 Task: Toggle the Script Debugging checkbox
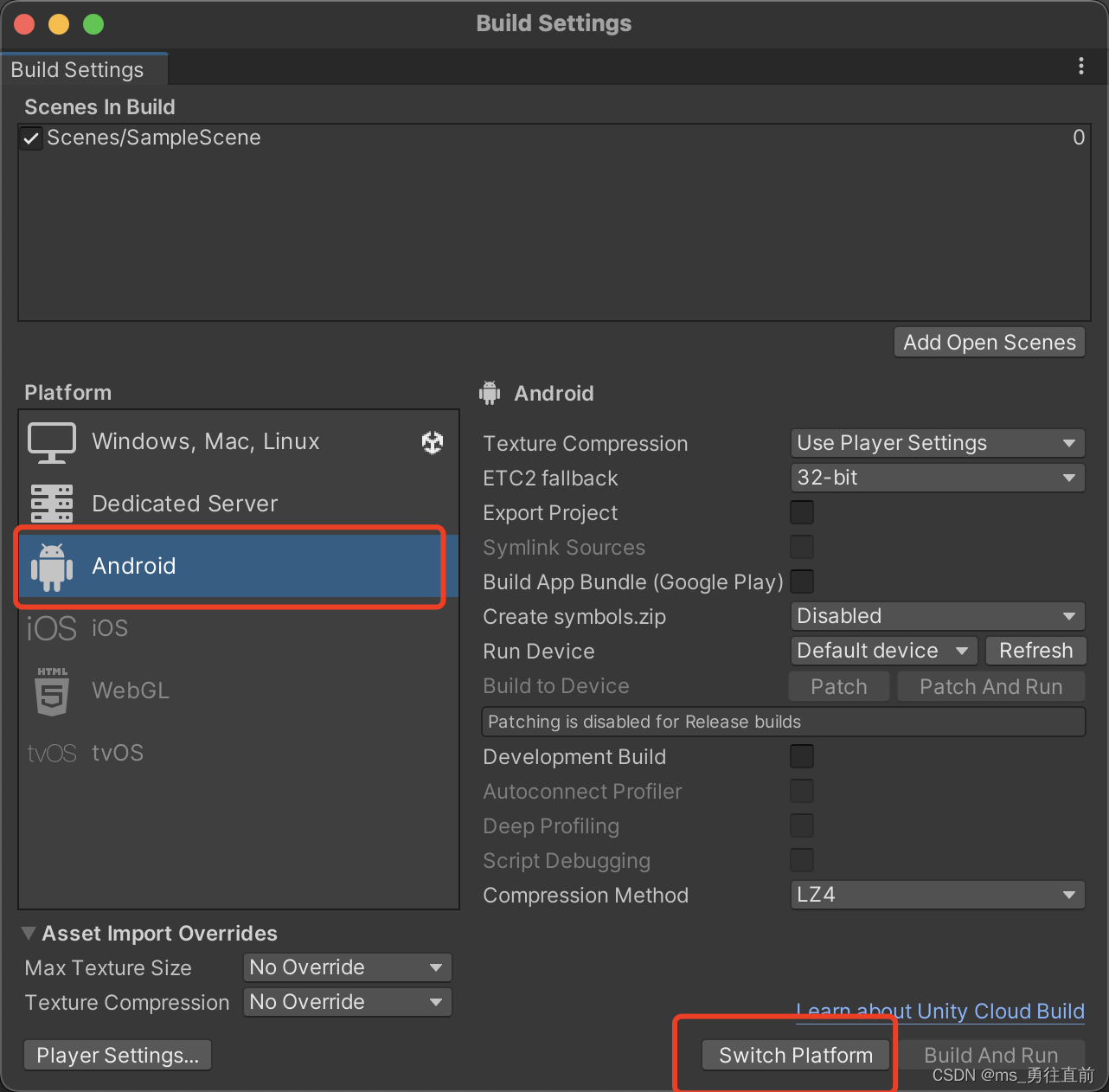[802, 860]
